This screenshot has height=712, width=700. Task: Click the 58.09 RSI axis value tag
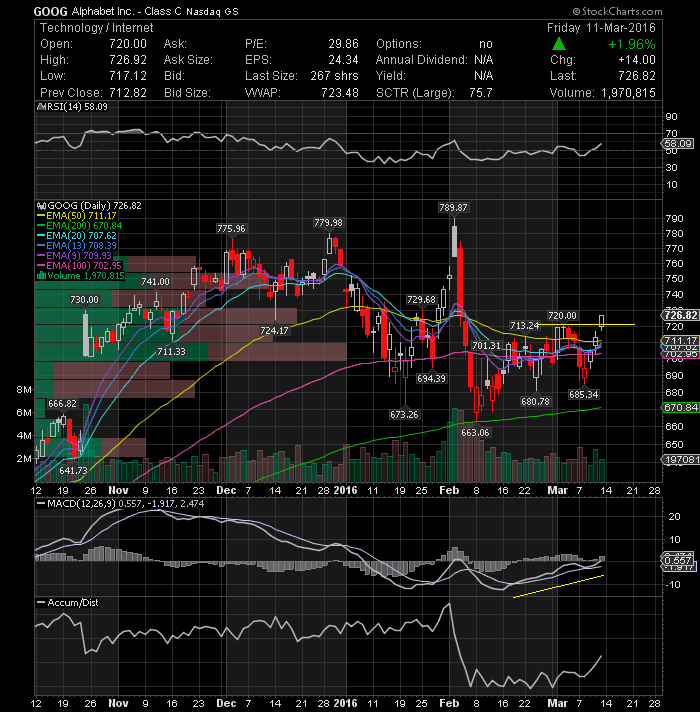pos(678,144)
